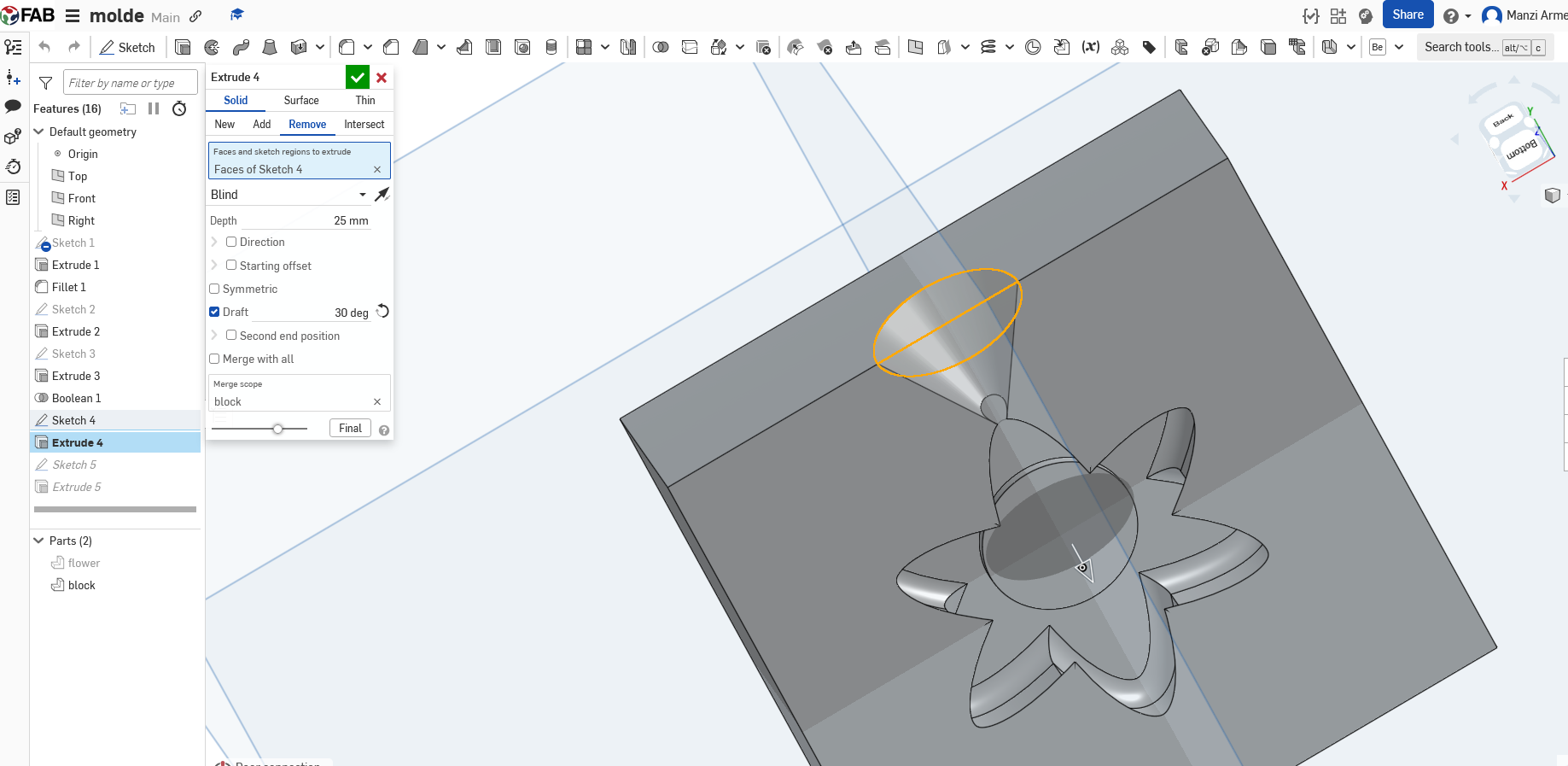Screen dimensions: 1568x766
Task: Select the Split tool
Action: coord(690,47)
